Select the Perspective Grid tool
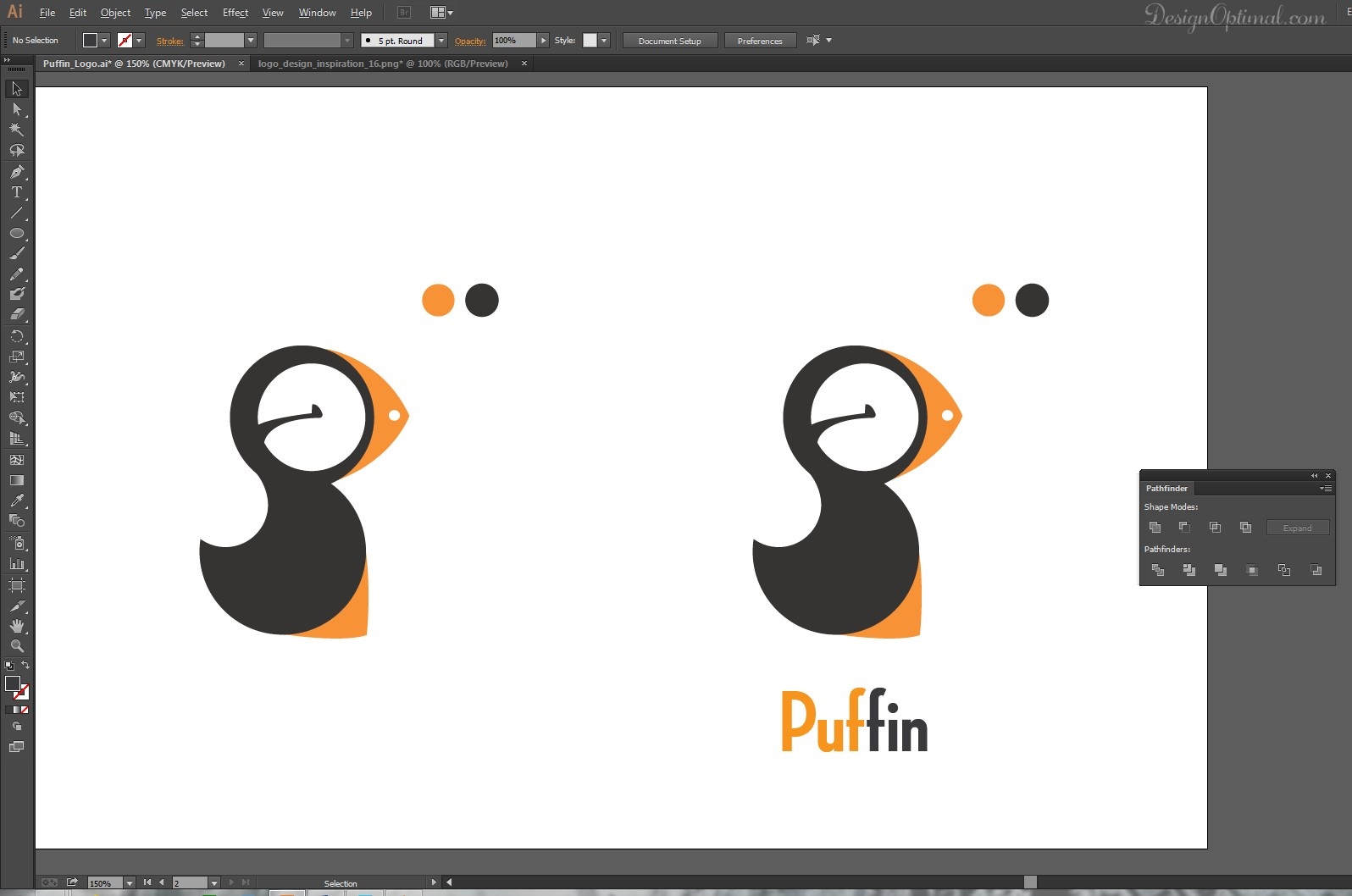Image resolution: width=1352 pixels, height=896 pixels. pyautogui.click(x=16, y=439)
